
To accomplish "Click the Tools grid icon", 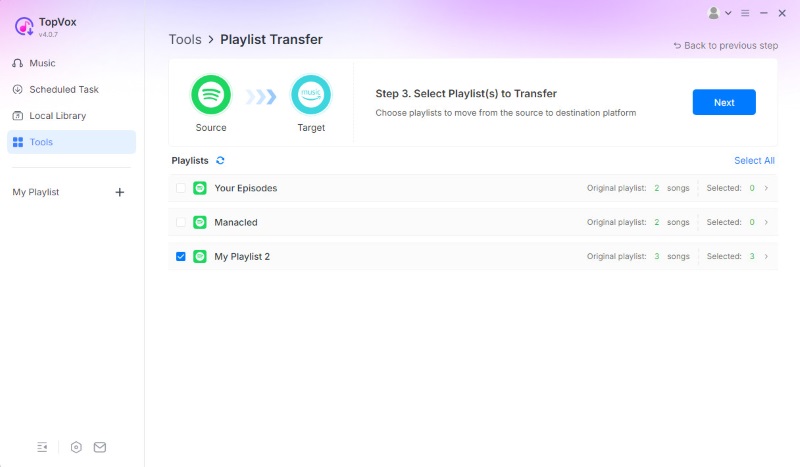I will (x=18, y=142).
